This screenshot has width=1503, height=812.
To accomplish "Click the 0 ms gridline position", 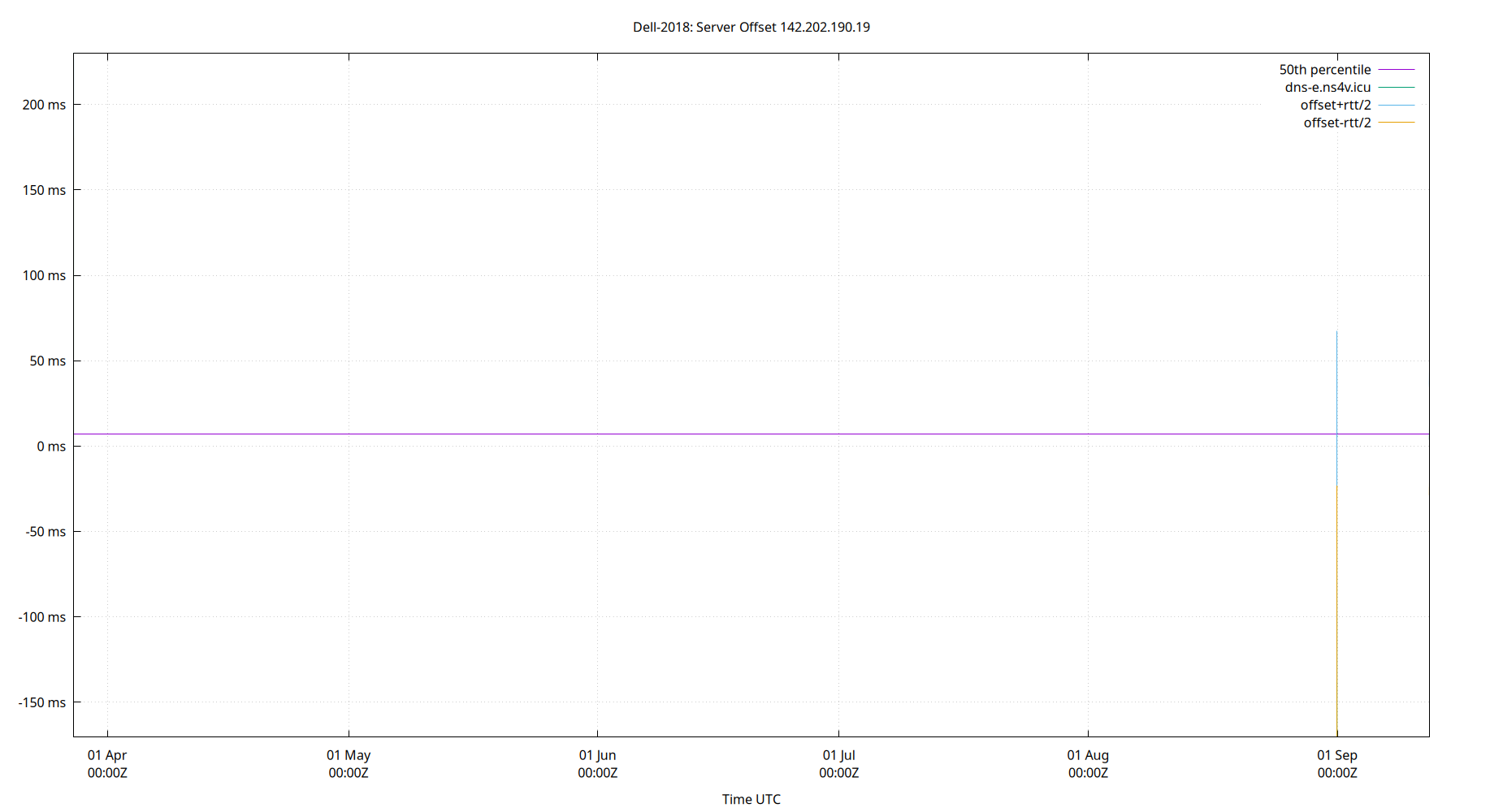I will 650,447.
